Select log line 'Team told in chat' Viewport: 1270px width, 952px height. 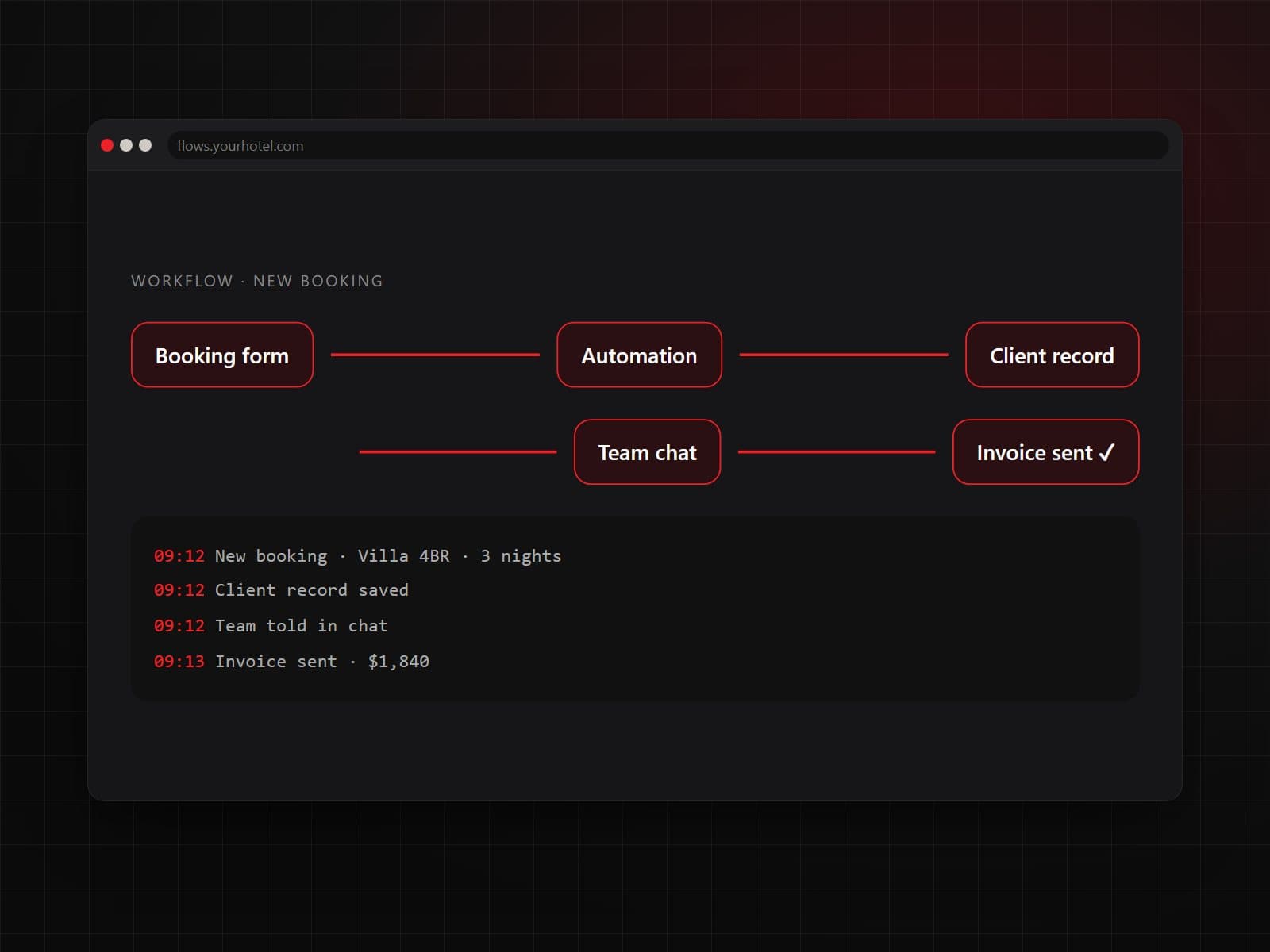[x=271, y=625]
